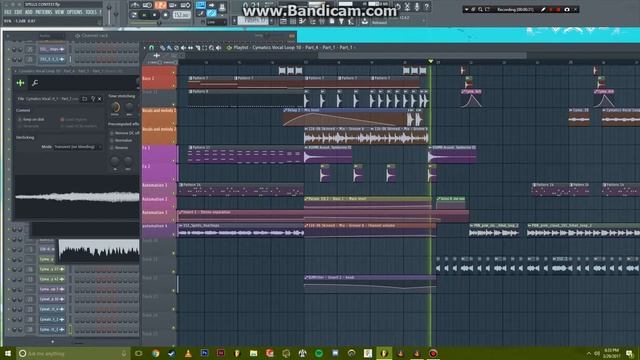Select the playlist slice tool
Image resolution: width=640 pixels, height=360 pixels.
(198, 48)
